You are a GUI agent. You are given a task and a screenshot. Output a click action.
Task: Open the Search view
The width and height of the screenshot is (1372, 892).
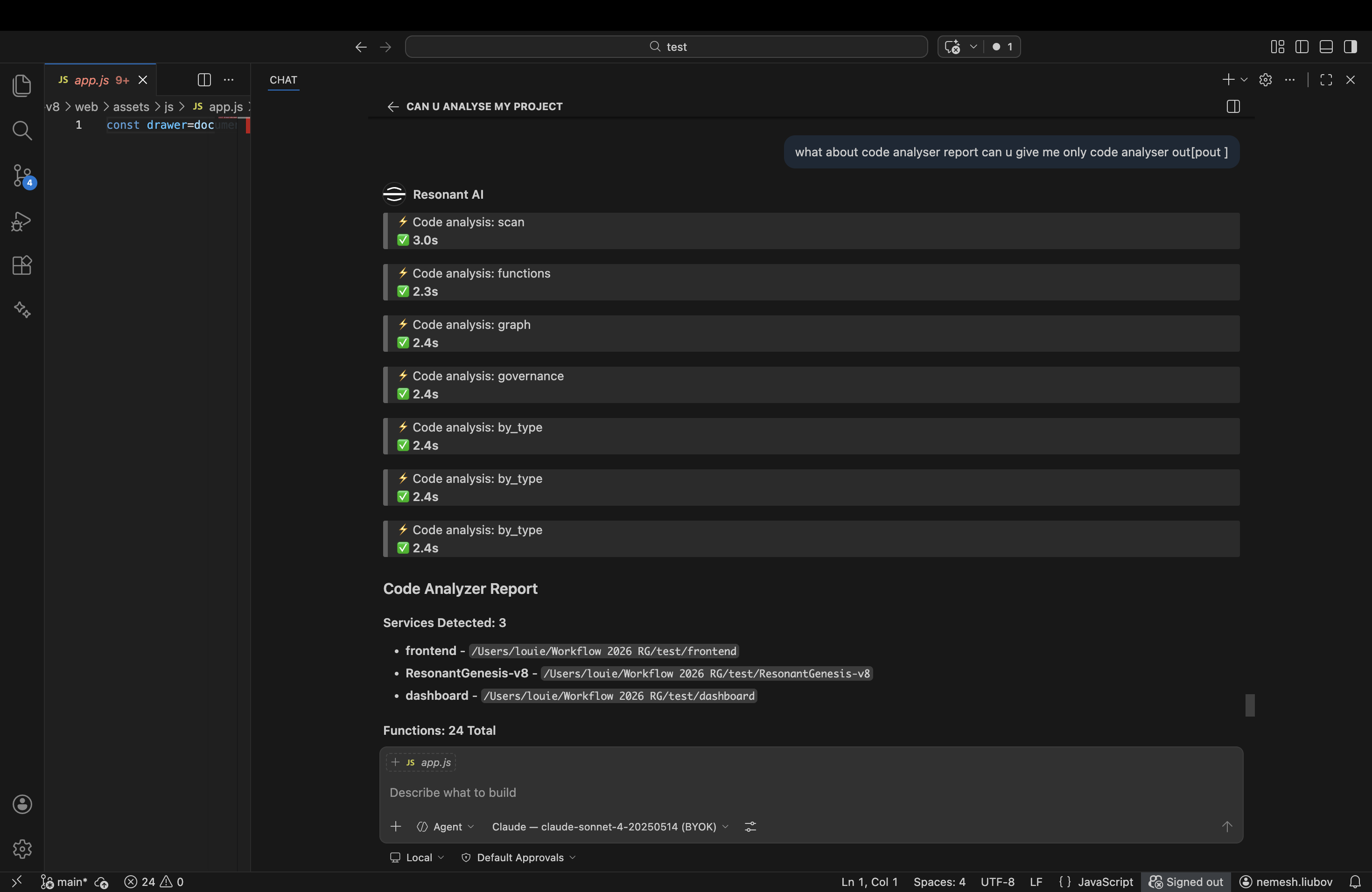click(22, 131)
